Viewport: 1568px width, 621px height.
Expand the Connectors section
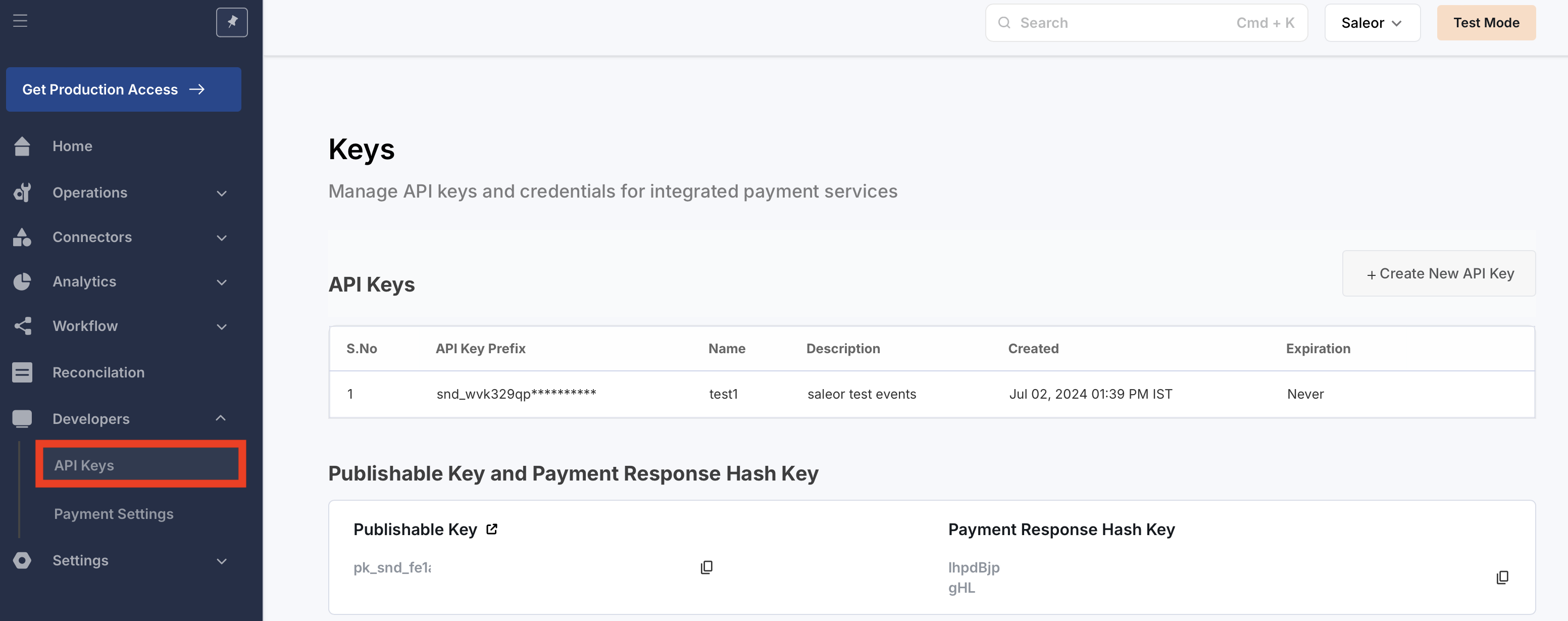tap(222, 237)
